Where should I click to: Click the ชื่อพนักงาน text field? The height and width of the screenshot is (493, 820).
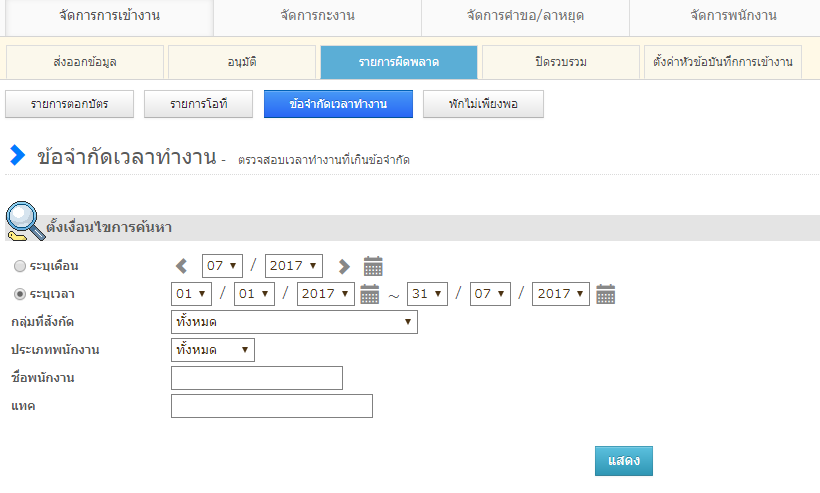pyautogui.click(x=257, y=378)
